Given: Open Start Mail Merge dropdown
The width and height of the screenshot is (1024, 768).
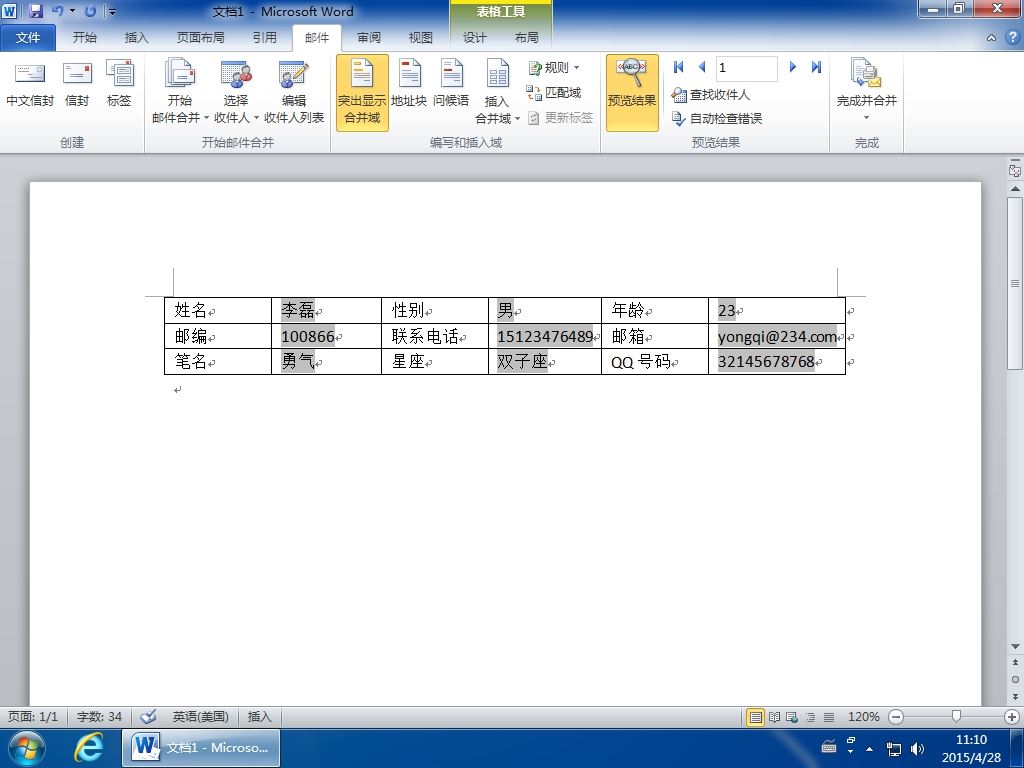Looking at the screenshot, I should click(x=180, y=91).
